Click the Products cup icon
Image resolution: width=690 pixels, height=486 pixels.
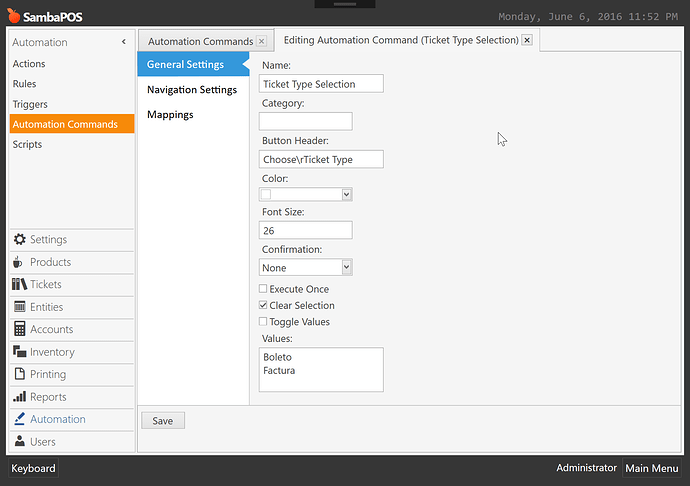point(18,262)
